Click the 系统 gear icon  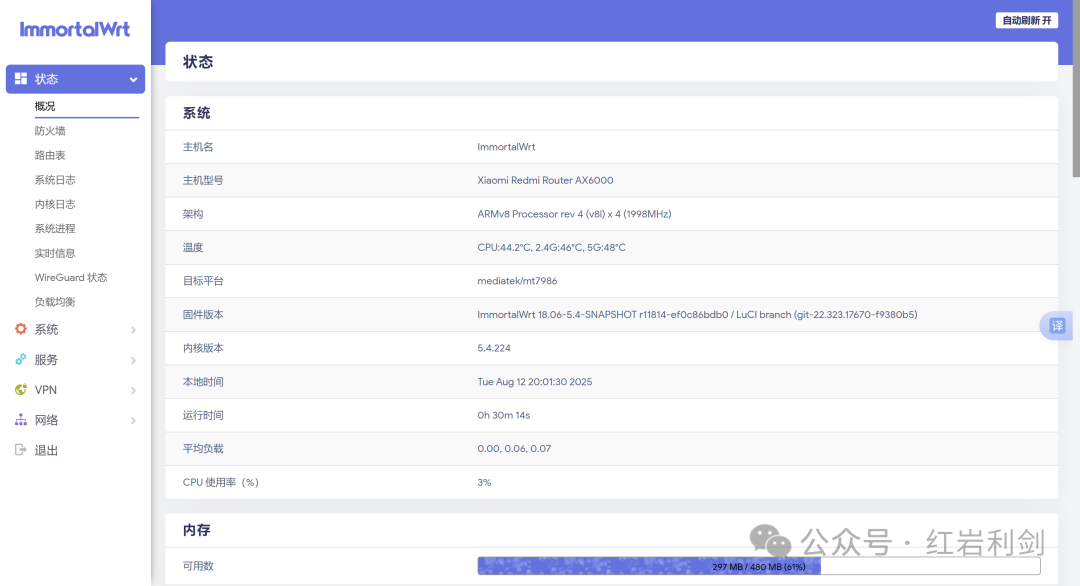pyautogui.click(x=21, y=329)
